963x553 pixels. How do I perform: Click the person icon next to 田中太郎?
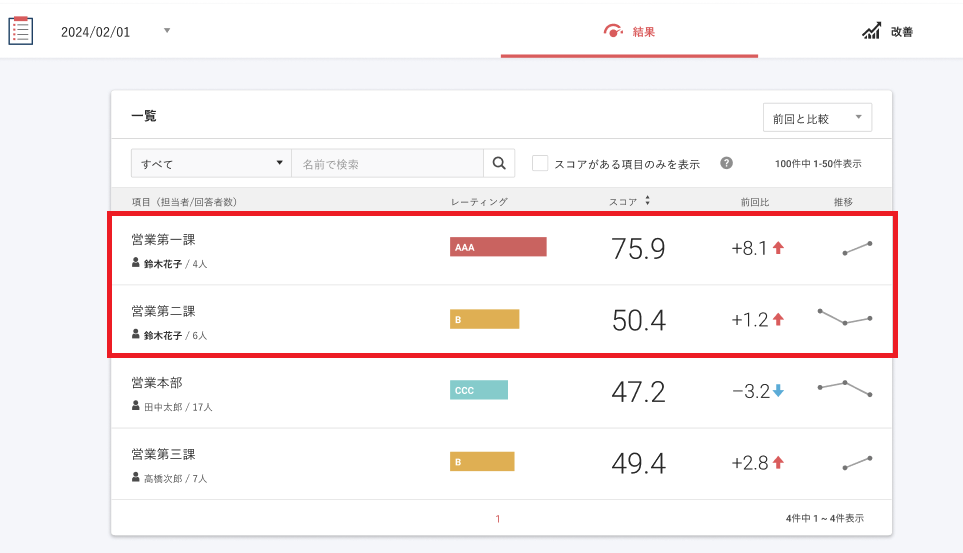point(136,407)
